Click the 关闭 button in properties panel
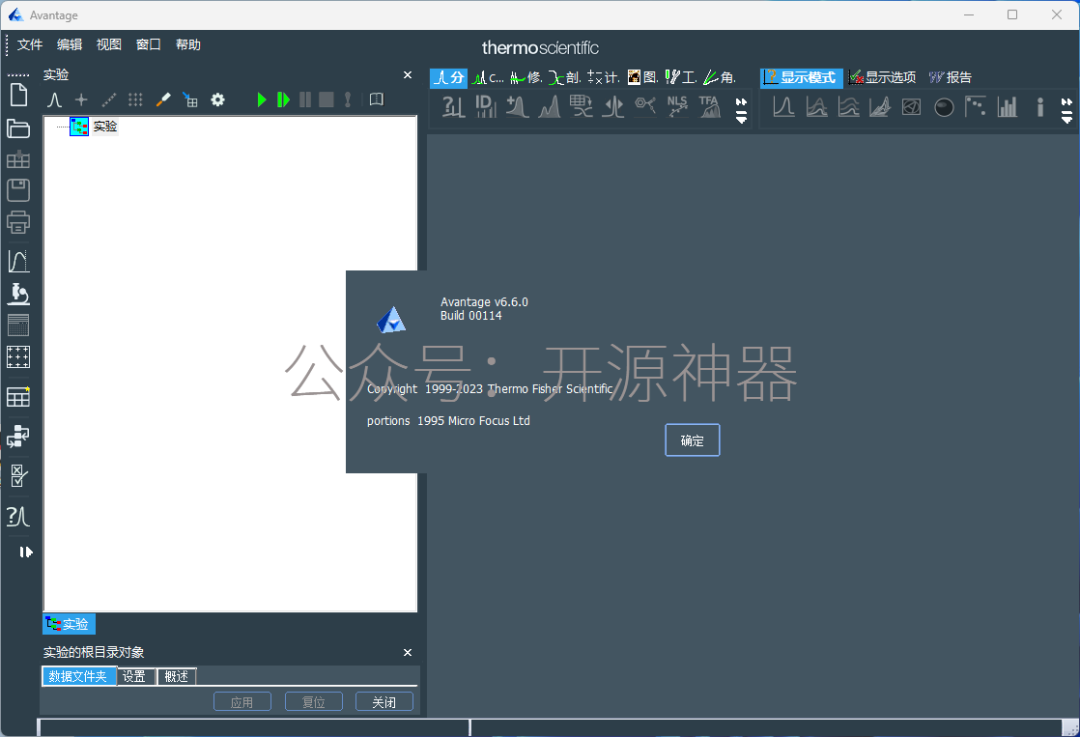The height and width of the screenshot is (737, 1080). (x=384, y=702)
